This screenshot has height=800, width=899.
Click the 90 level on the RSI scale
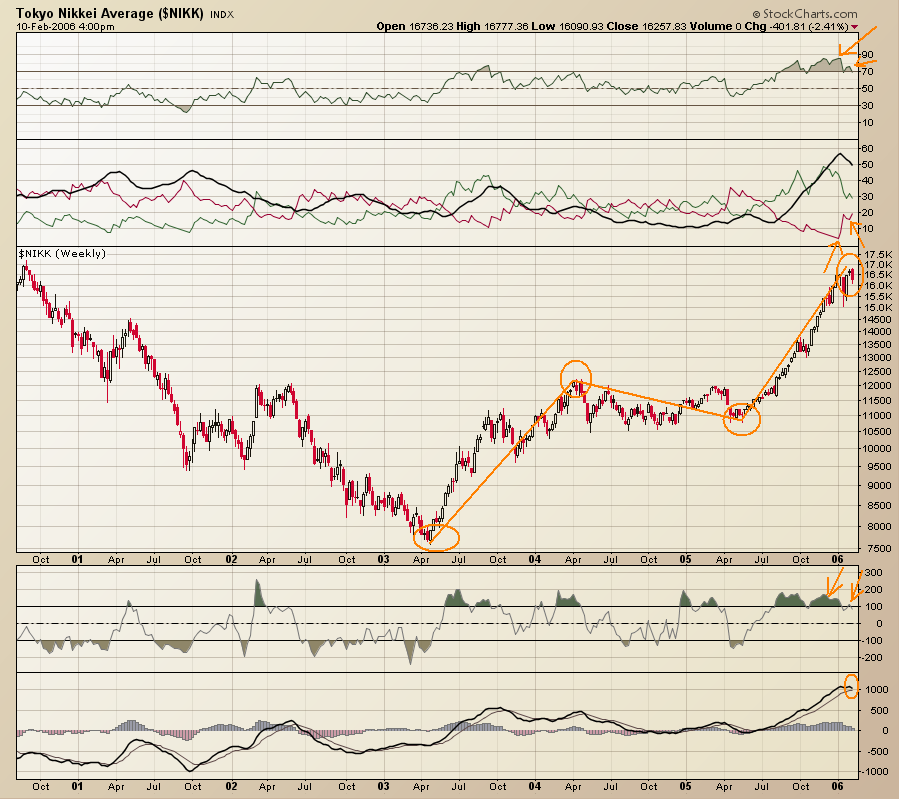tap(867, 55)
